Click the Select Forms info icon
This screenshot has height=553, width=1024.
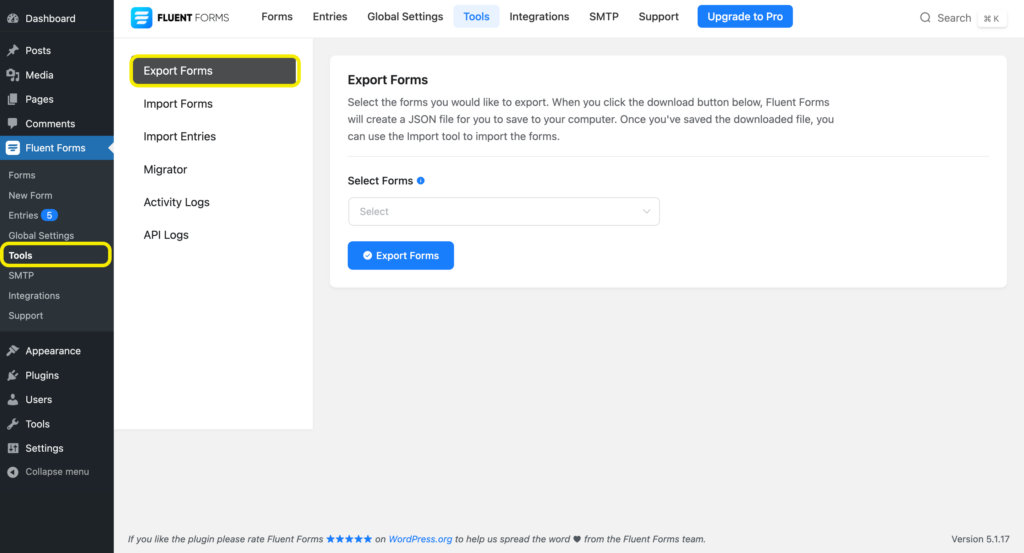[x=421, y=181]
